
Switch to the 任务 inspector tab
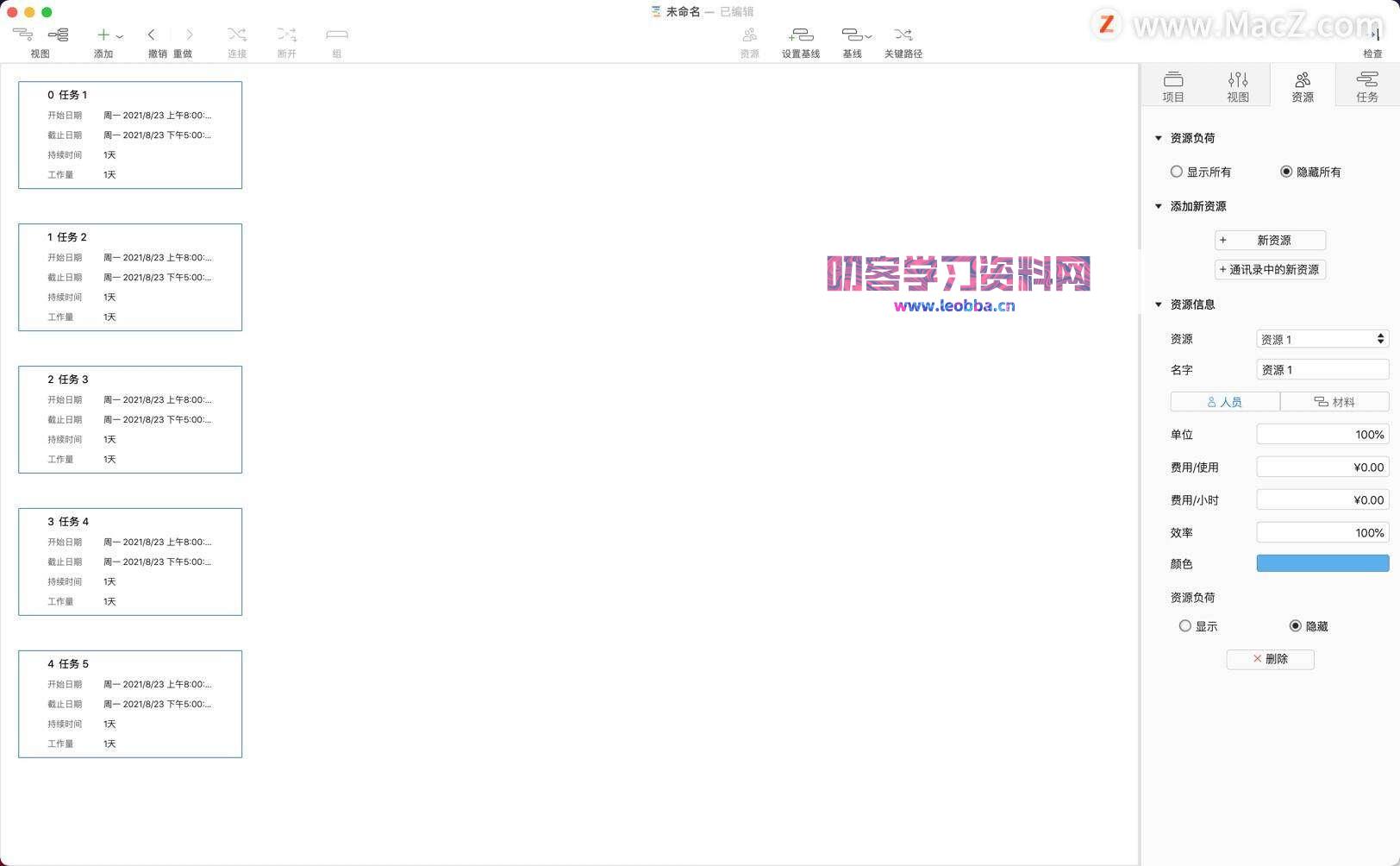coord(1366,85)
